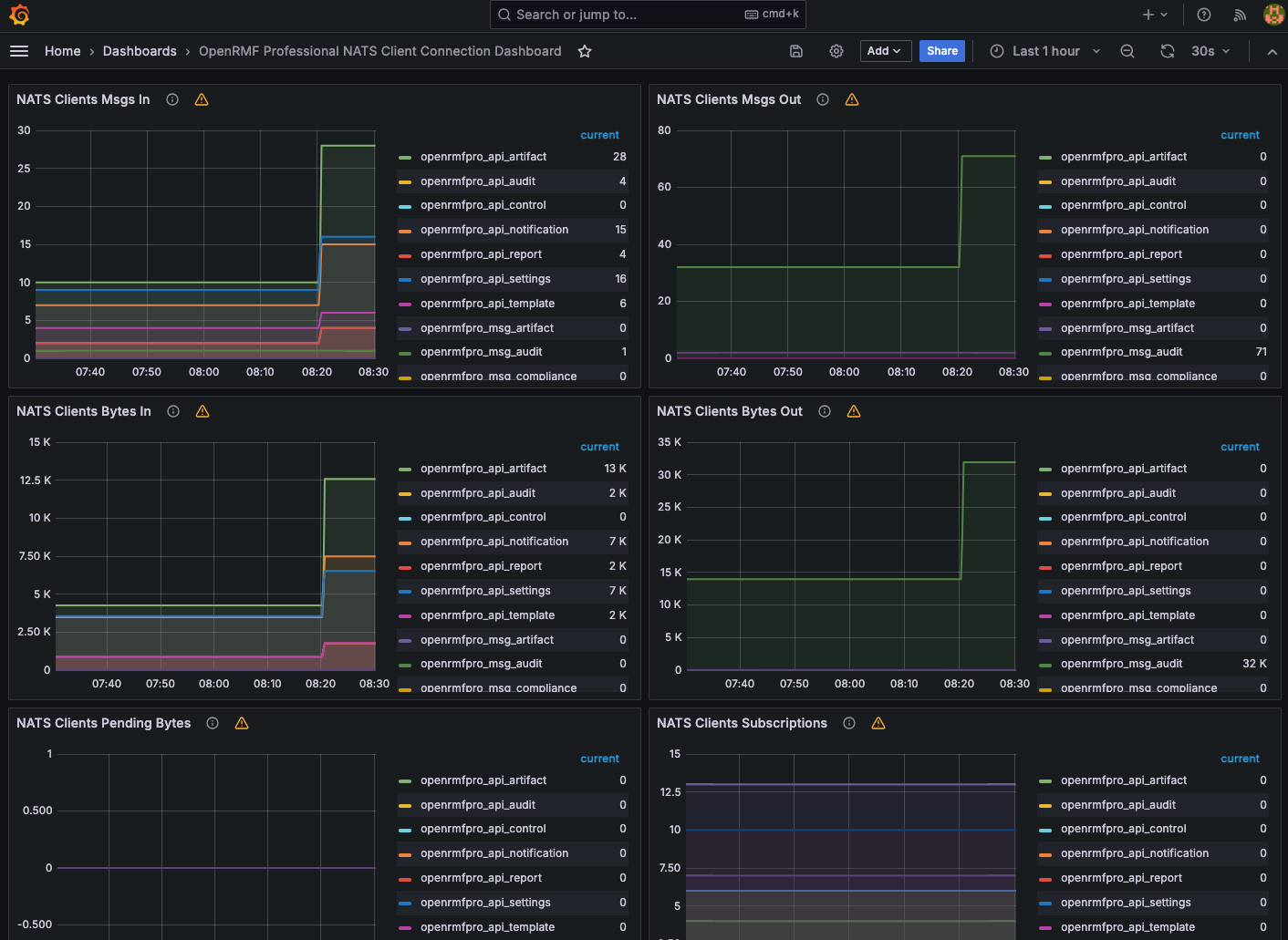Sort Msgs Out legend by current
Viewport: 1288px width, 940px height.
pyautogui.click(x=1240, y=135)
